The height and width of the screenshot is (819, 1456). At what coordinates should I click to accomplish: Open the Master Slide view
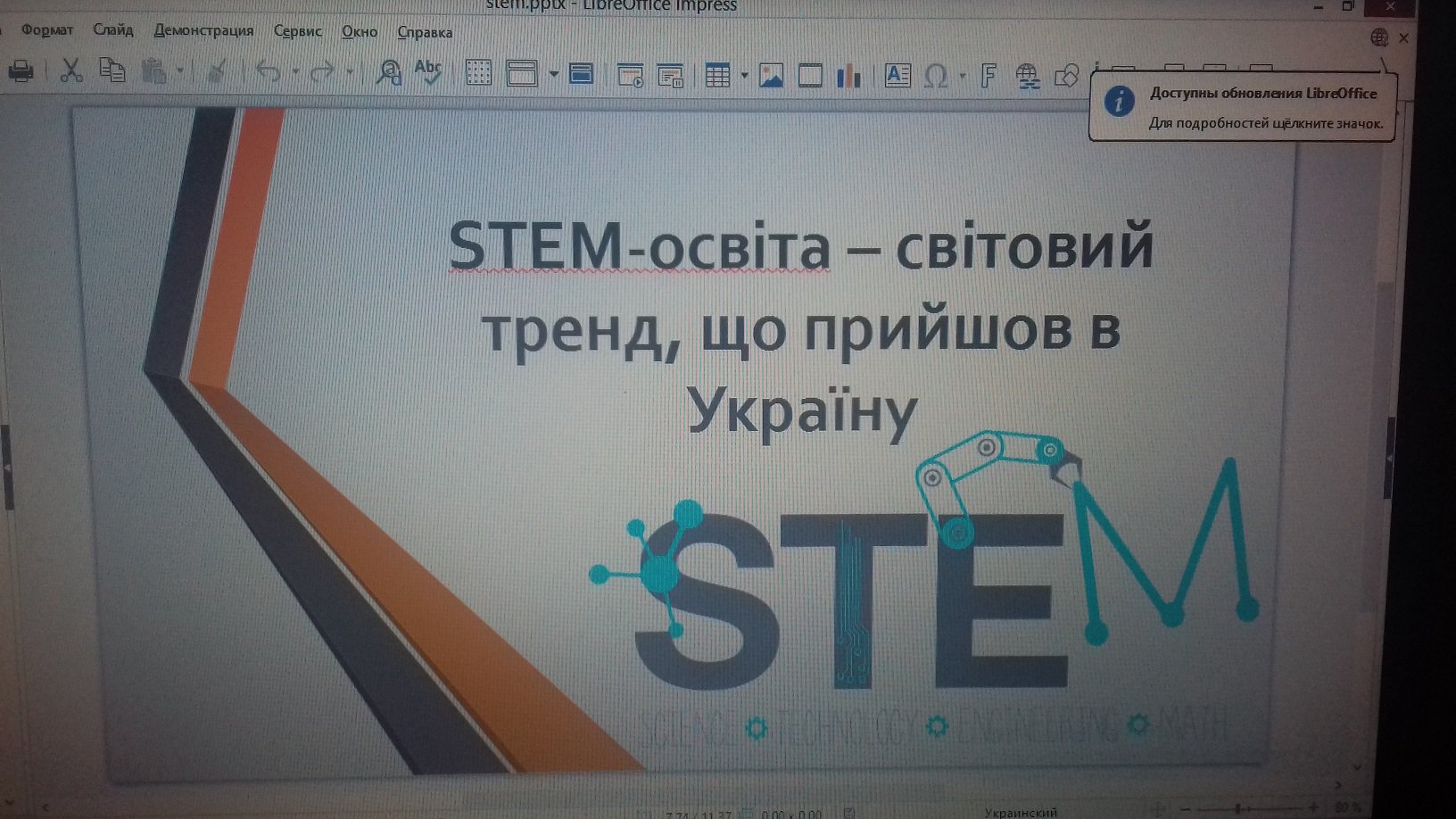pyautogui.click(x=581, y=73)
